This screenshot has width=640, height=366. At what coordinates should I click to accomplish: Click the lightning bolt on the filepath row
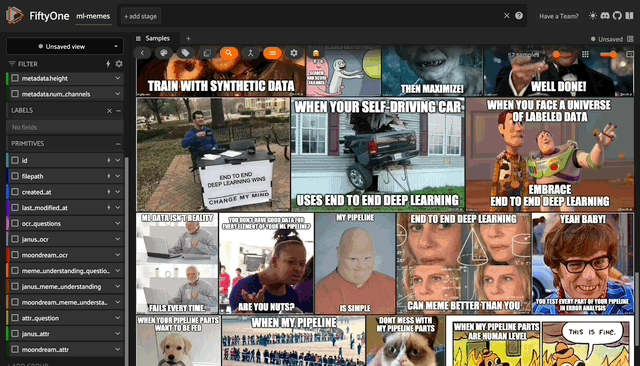[109, 176]
